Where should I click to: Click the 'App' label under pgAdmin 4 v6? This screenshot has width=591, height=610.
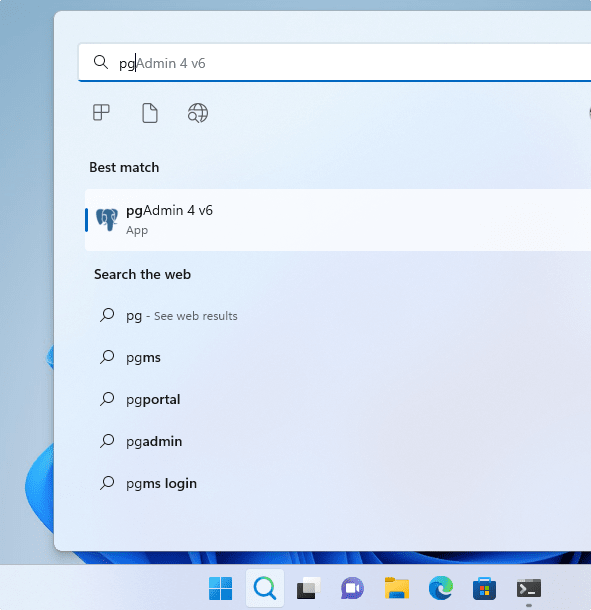point(137,230)
